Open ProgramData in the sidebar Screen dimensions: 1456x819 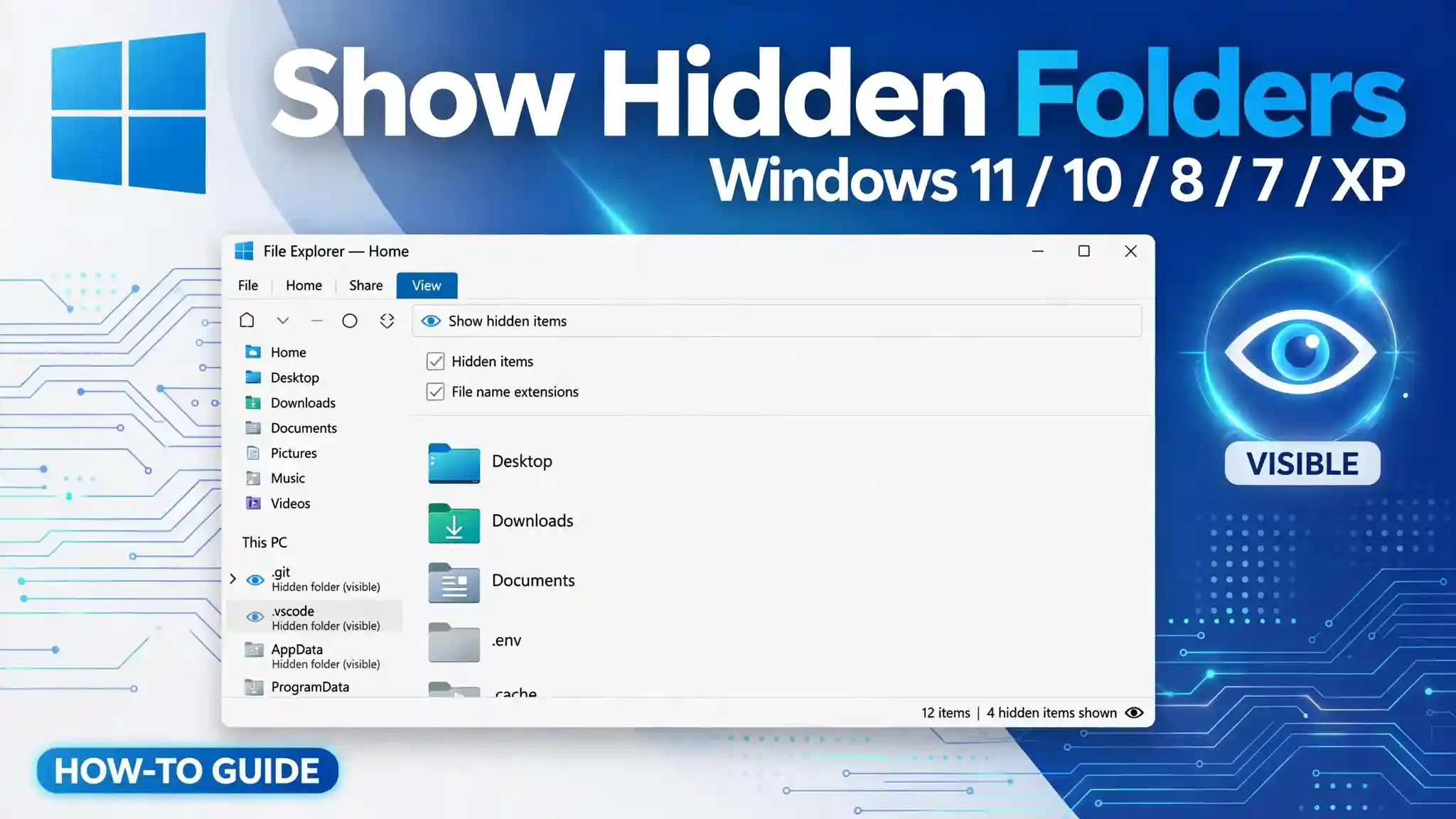310,687
